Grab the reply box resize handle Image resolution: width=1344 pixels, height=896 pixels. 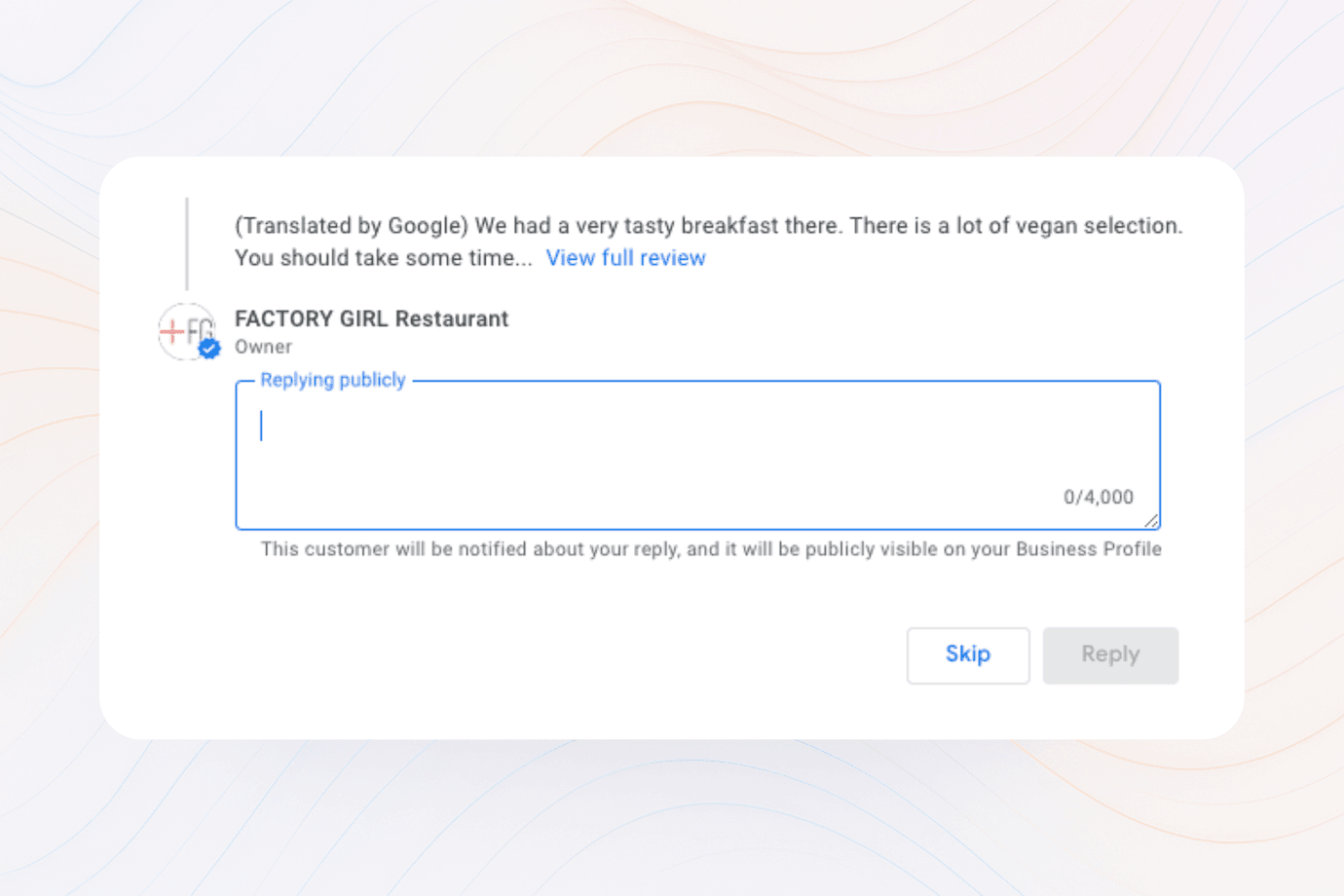coord(1151,521)
